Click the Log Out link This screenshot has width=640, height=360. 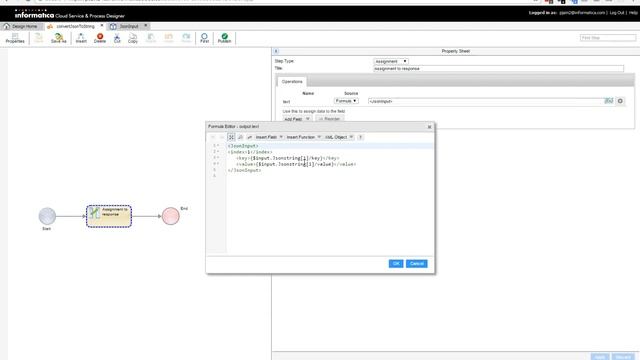click(x=617, y=13)
